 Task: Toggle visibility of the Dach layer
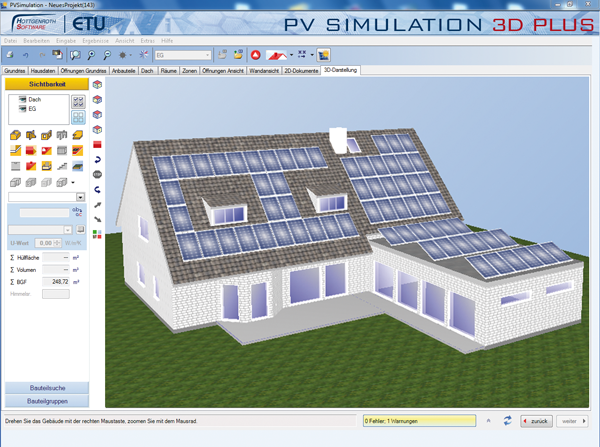pyautogui.click(x=23, y=99)
